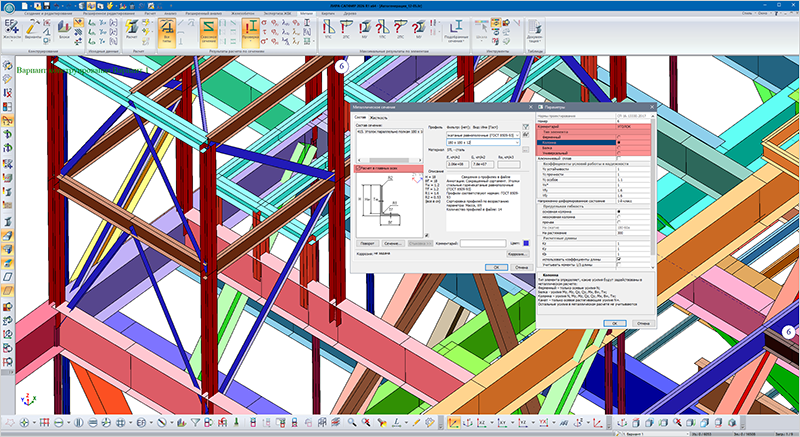Image resolution: width=800 pixels, height=437 pixels.
Task: Click the magnifier zoom icon in the bottom toolbar
Action: [352, 423]
